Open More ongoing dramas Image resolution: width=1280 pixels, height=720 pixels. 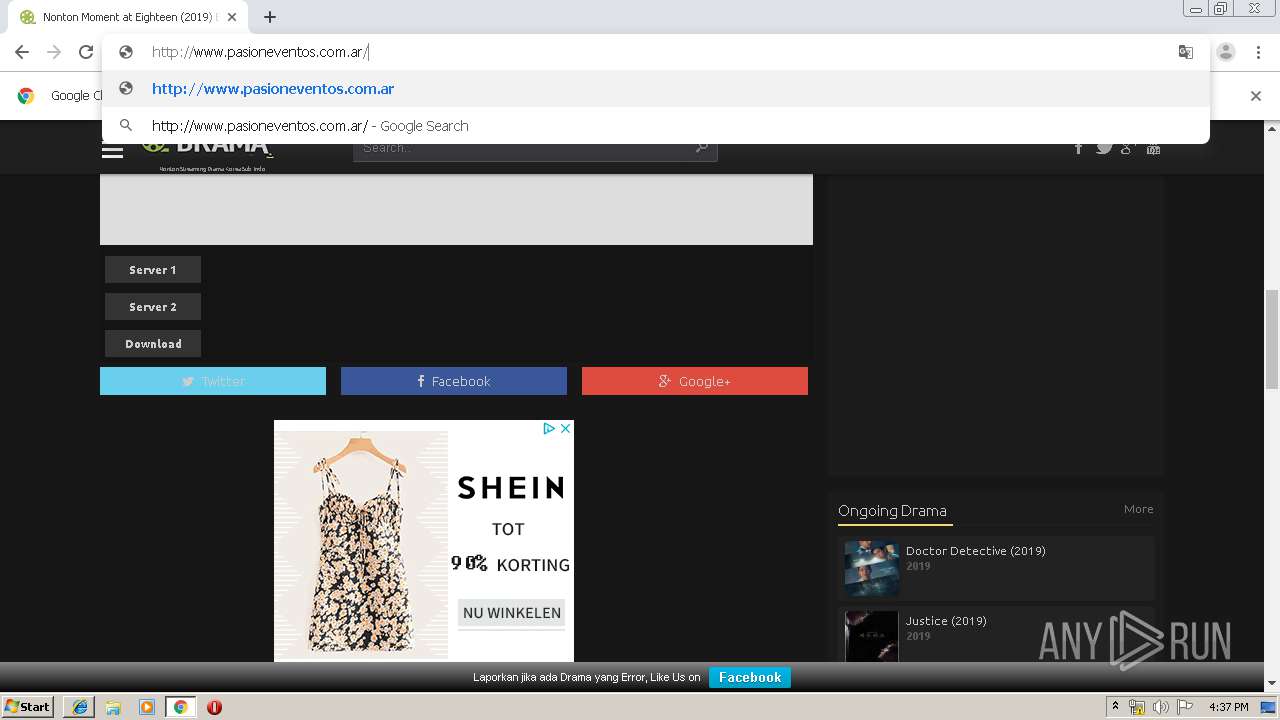pos(1138,509)
